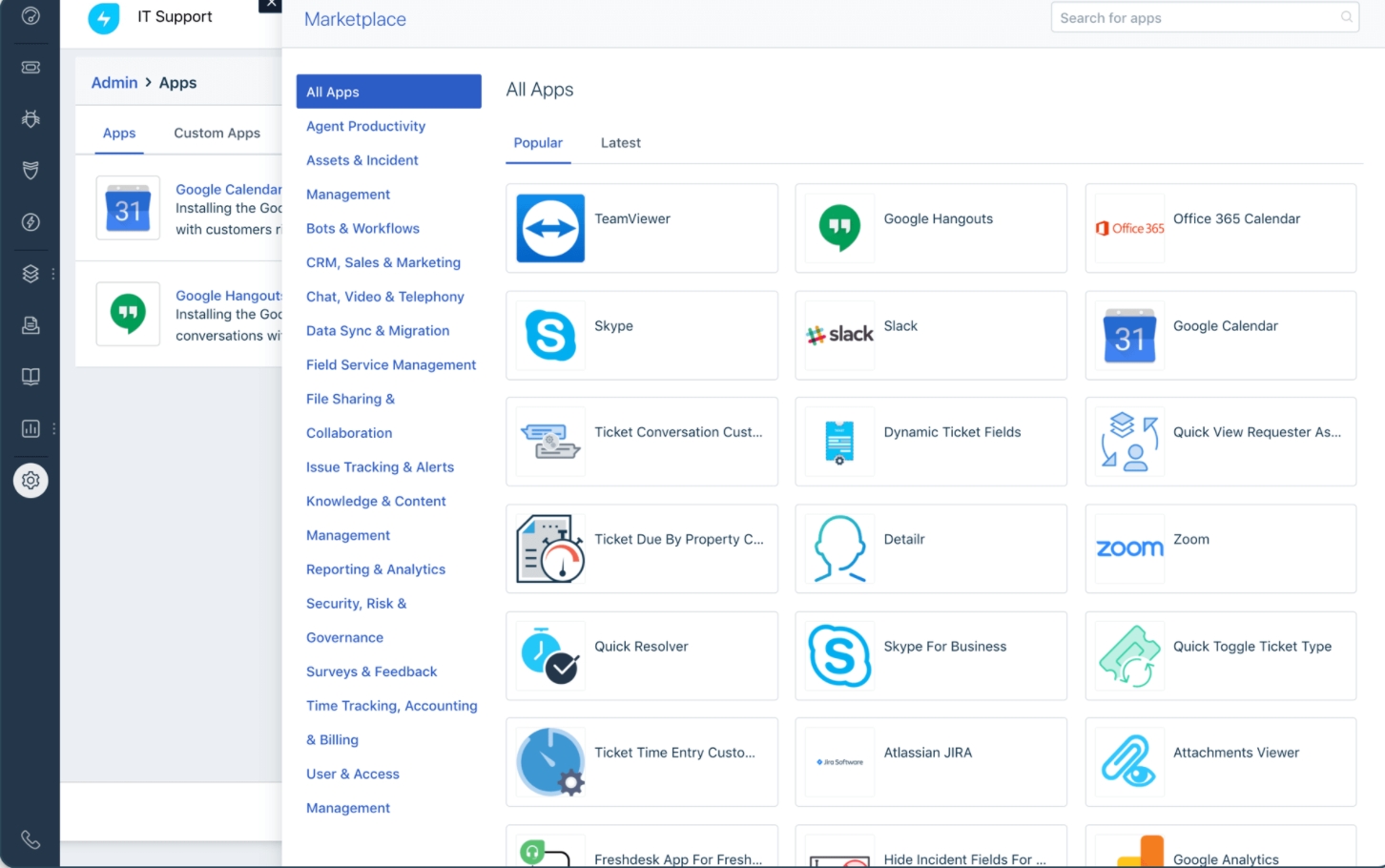Screen dimensions: 1385x868
Task: Open the Quick Toggle Ticket Type card
Action: (x=1221, y=655)
